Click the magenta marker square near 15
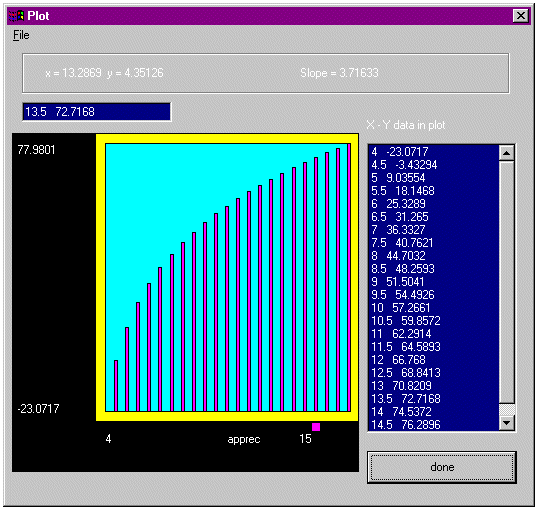The height and width of the screenshot is (510, 539). coord(316,427)
